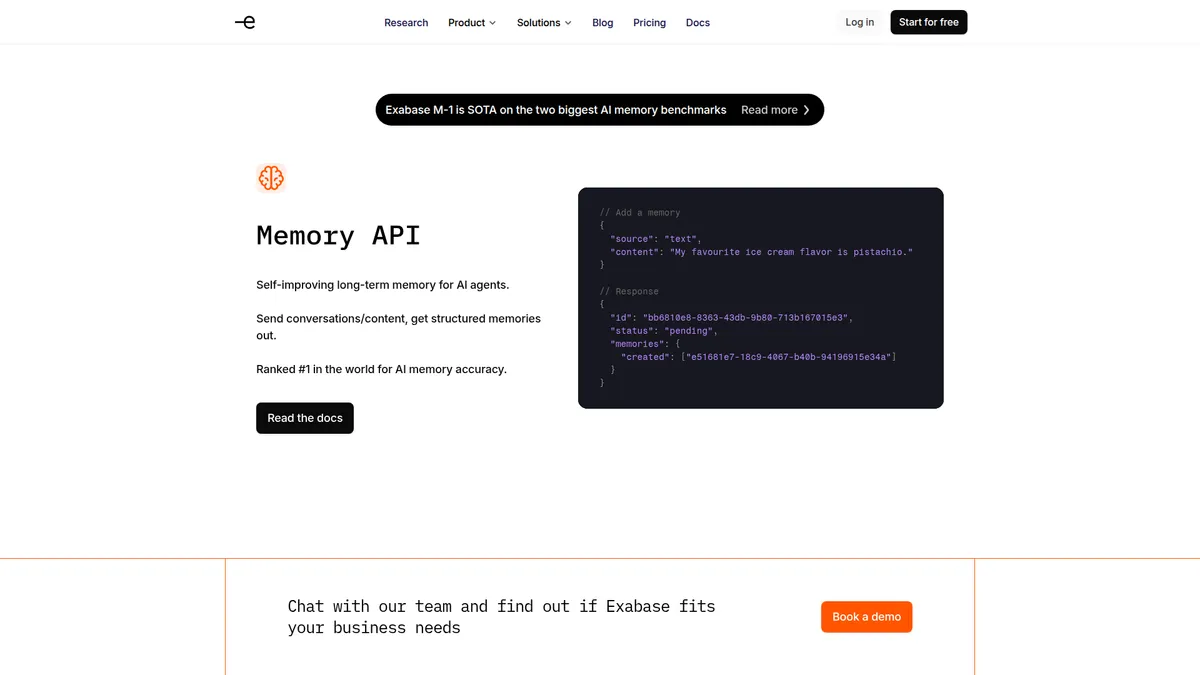Expand the Product dropdown menu
Viewport: 1200px width, 675px height.
(x=472, y=22)
